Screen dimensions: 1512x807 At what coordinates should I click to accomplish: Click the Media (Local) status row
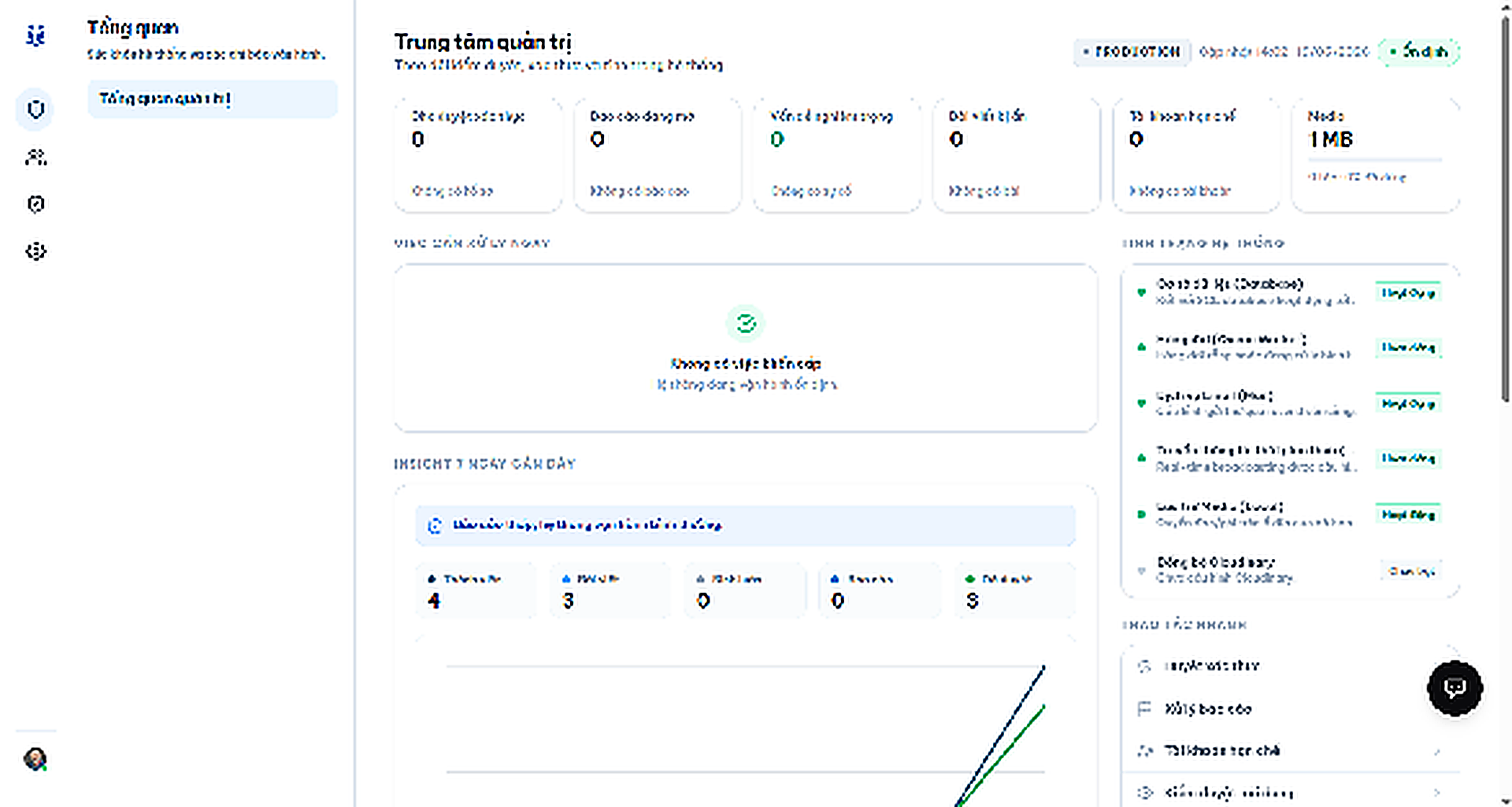point(1290,514)
